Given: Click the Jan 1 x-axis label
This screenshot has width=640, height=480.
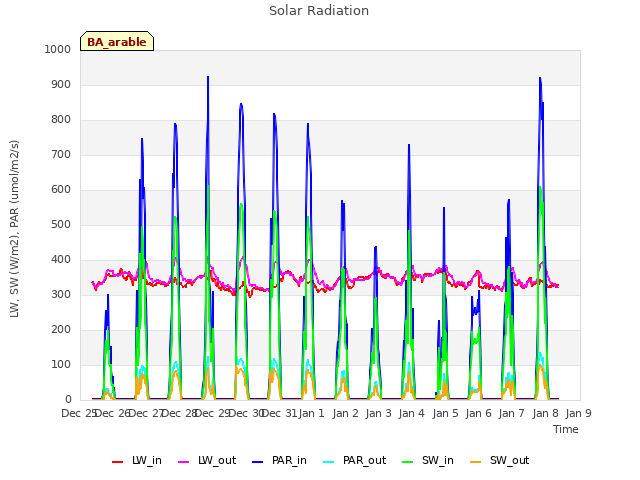Looking at the screenshot, I should click(312, 413).
